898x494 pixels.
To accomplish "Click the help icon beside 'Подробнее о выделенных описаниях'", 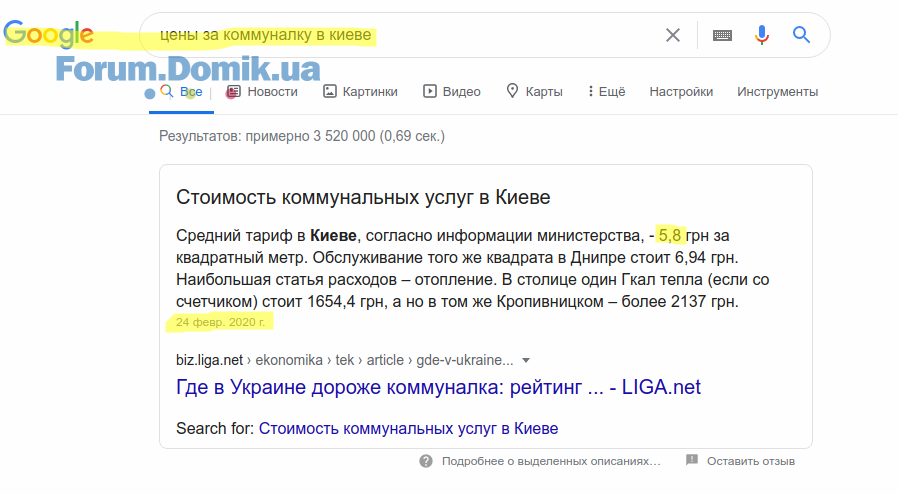I will (x=426, y=461).
